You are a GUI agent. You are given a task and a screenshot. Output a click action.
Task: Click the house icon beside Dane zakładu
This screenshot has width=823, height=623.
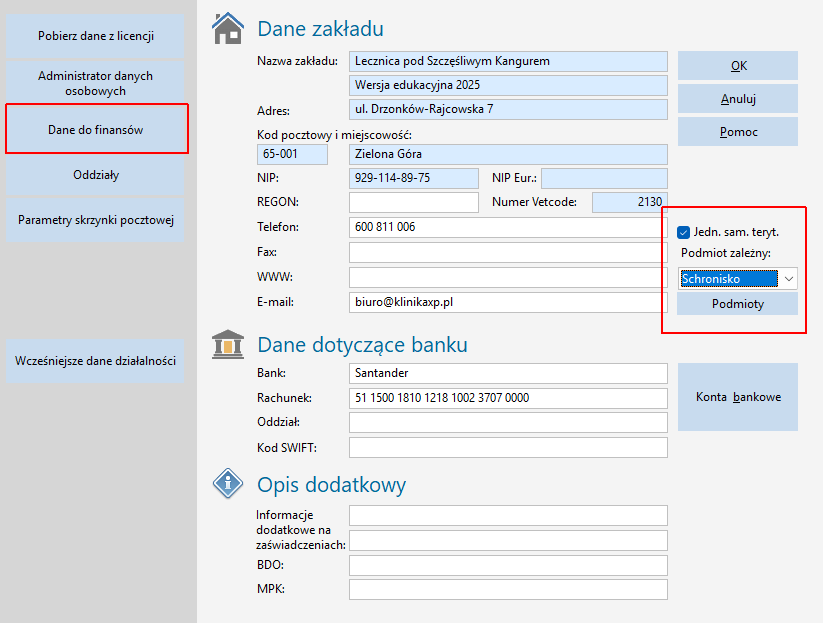pyautogui.click(x=229, y=29)
